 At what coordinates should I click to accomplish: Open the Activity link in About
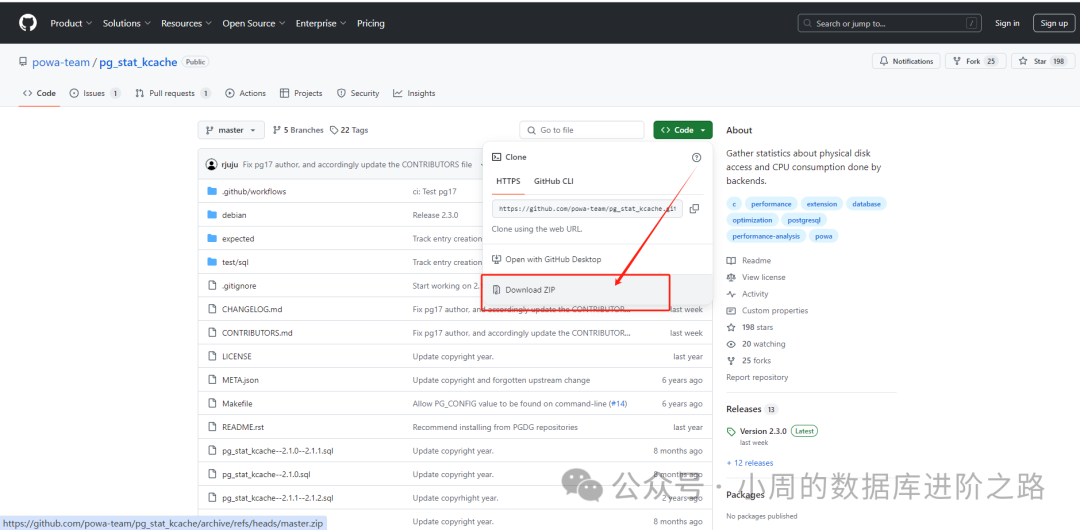(747, 294)
